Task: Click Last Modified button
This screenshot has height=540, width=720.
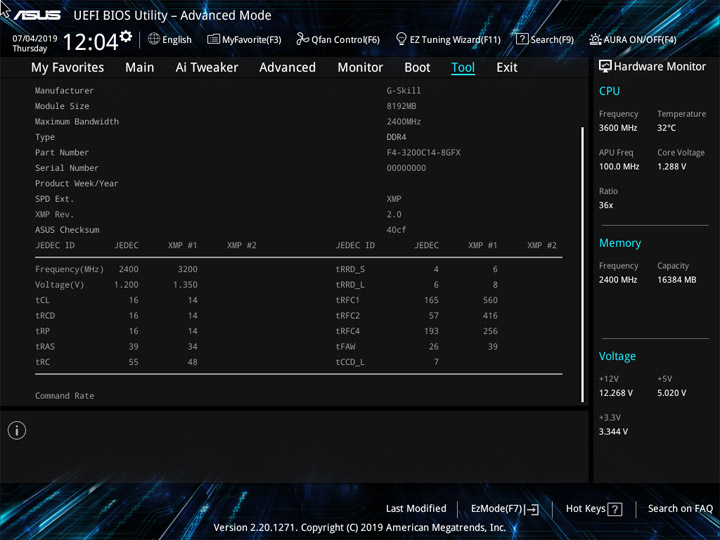Action: click(416, 508)
